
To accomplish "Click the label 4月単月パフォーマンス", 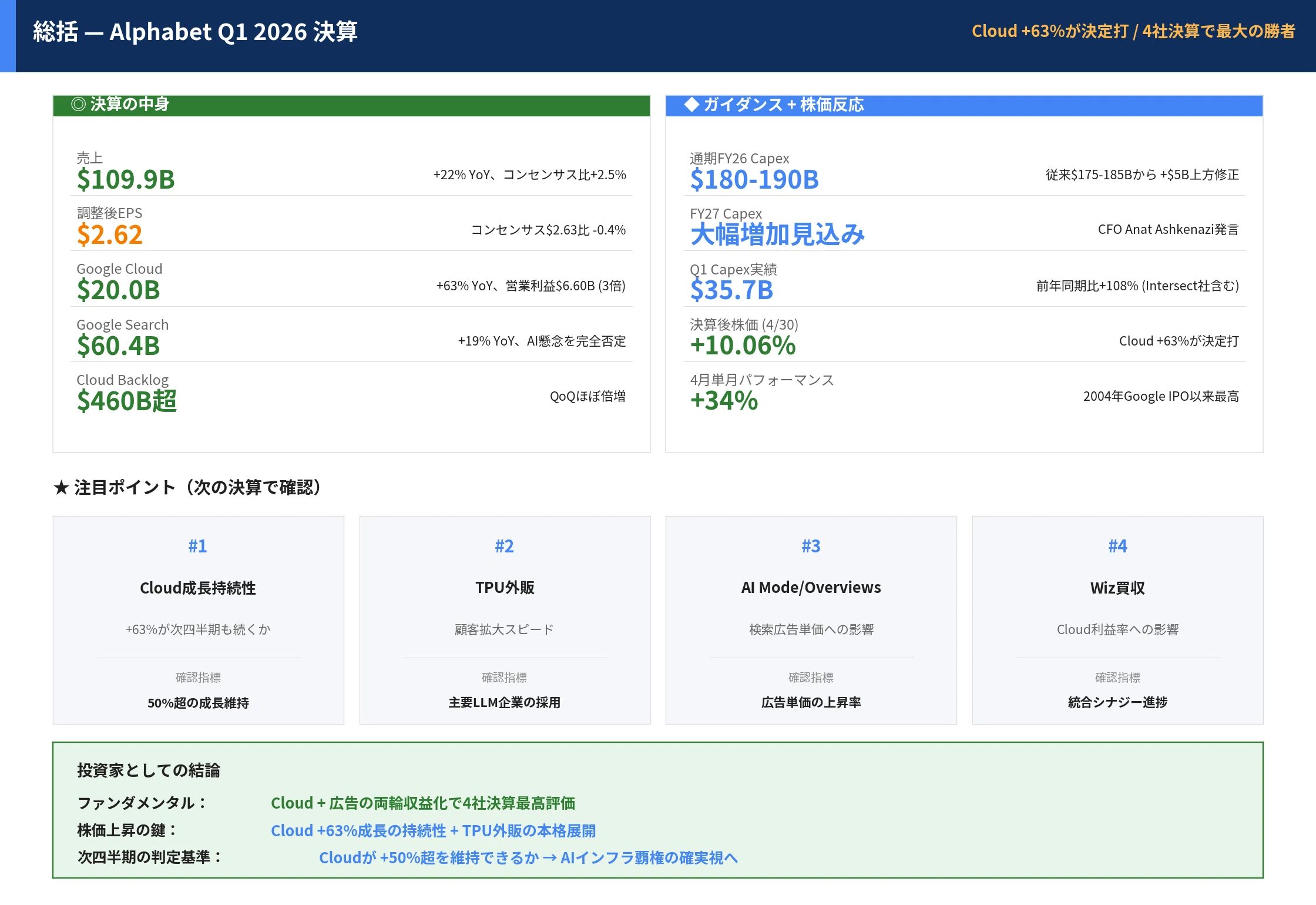I will [x=762, y=380].
